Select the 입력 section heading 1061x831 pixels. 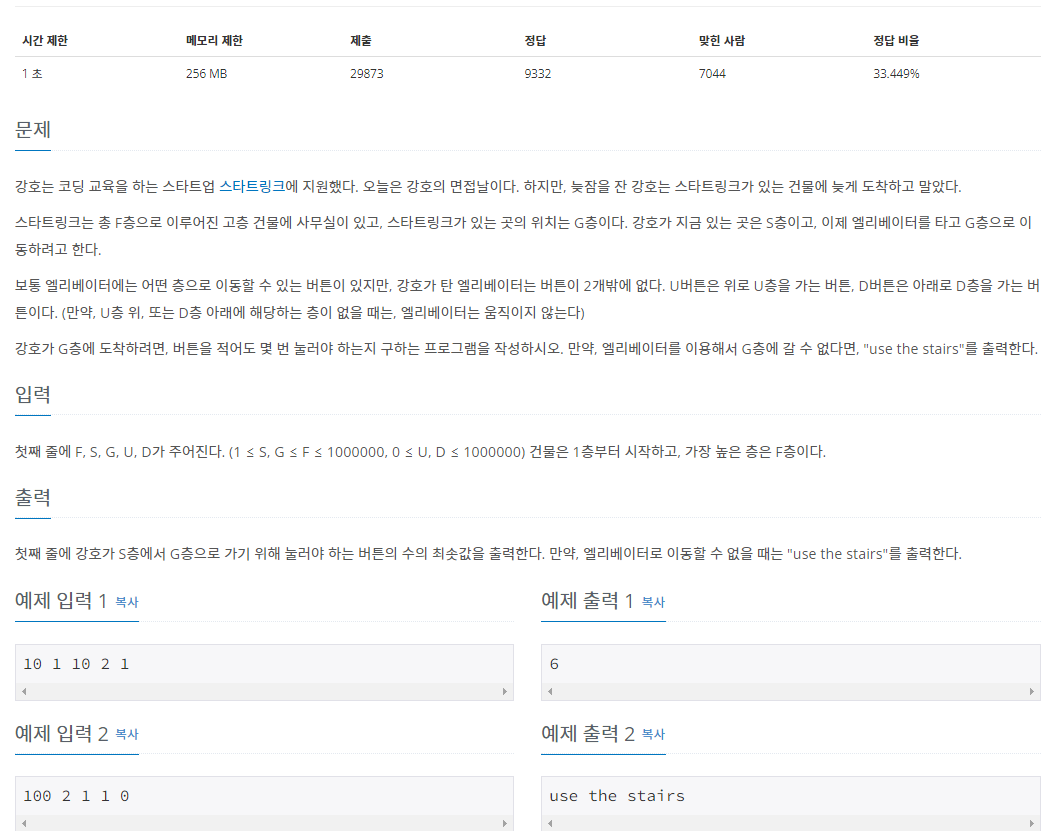coord(33,394)
